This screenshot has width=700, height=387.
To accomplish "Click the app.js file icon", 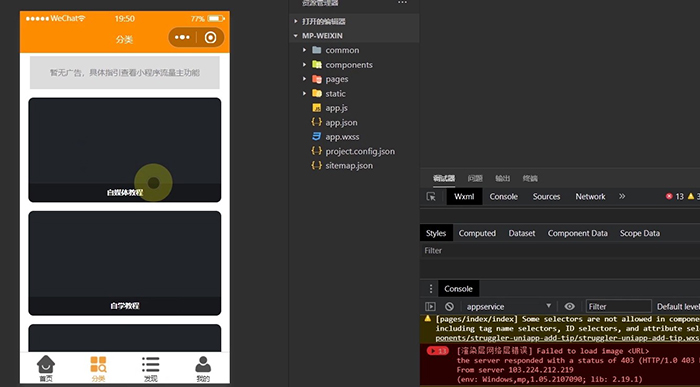I will (317, 108).
